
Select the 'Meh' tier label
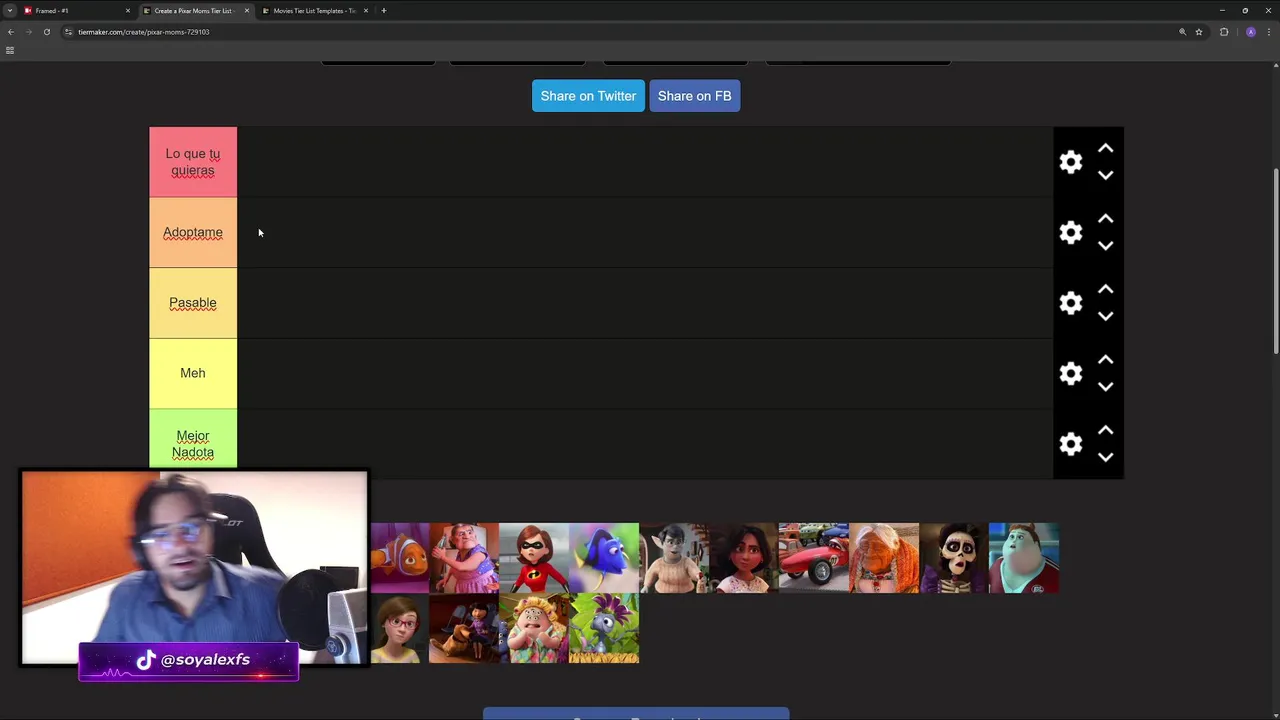193,373
